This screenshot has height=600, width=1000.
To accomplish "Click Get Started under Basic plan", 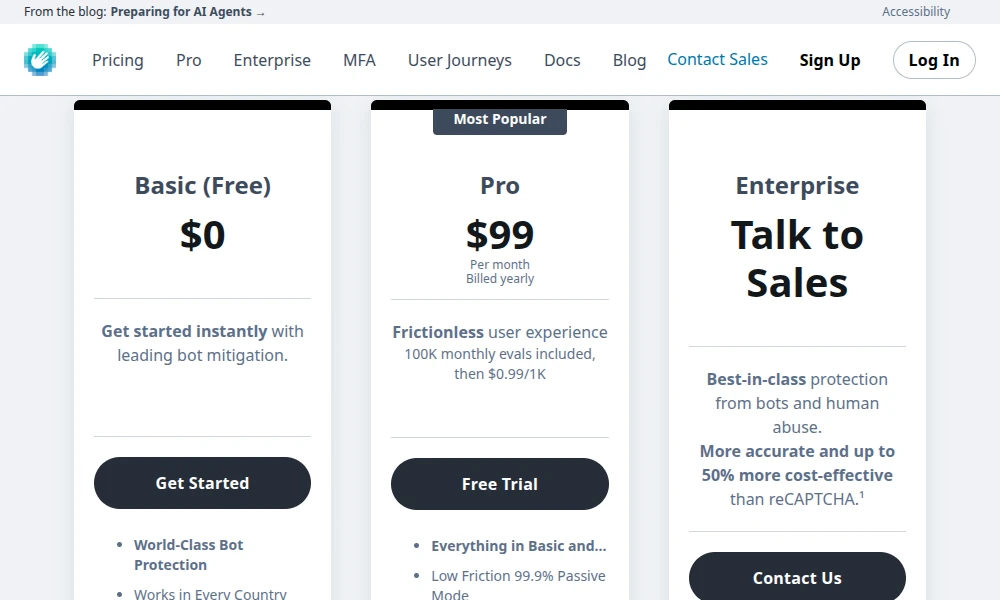I will [x=202, y=483].
